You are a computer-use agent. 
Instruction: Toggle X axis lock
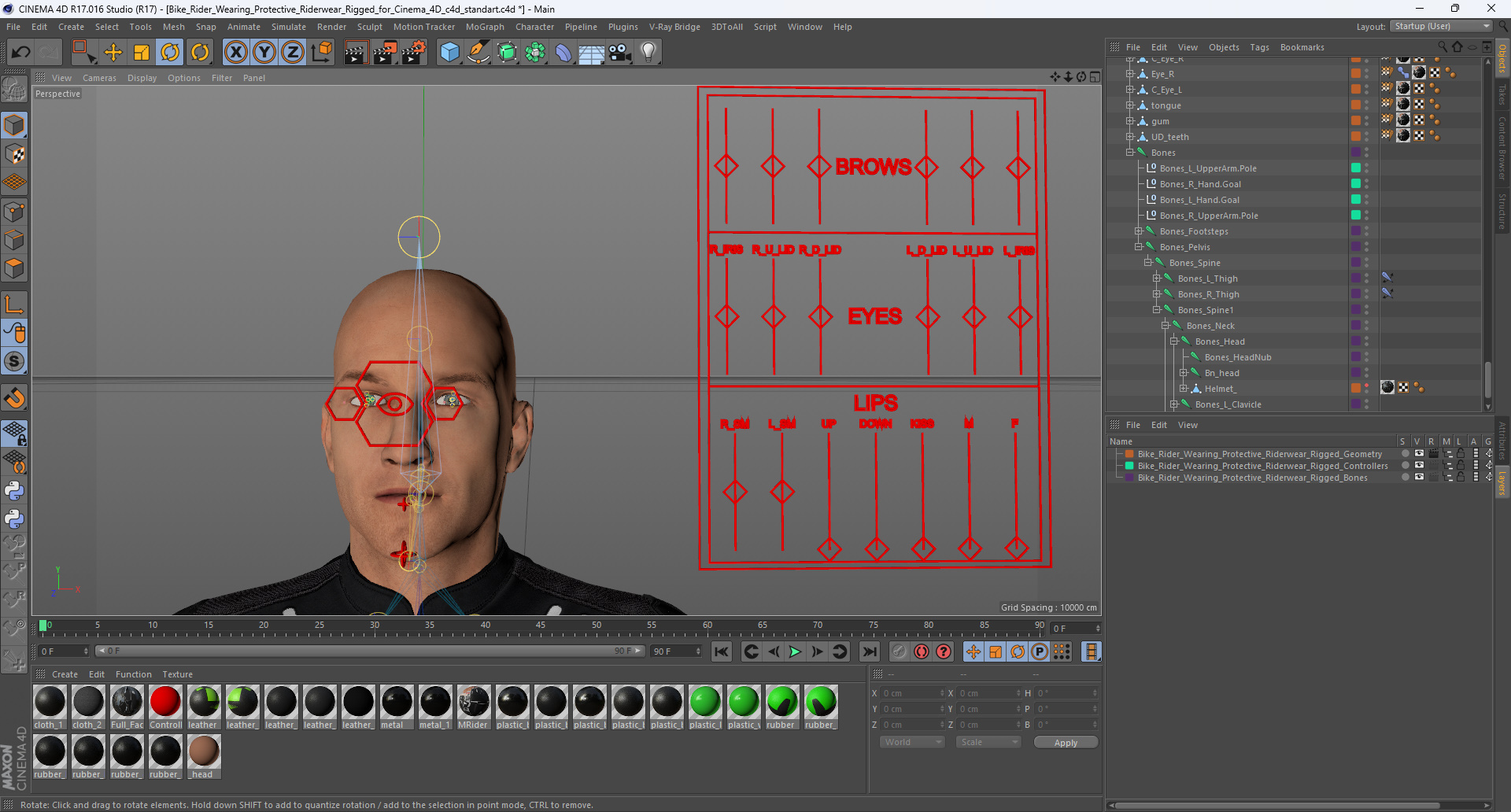(235, 53)
